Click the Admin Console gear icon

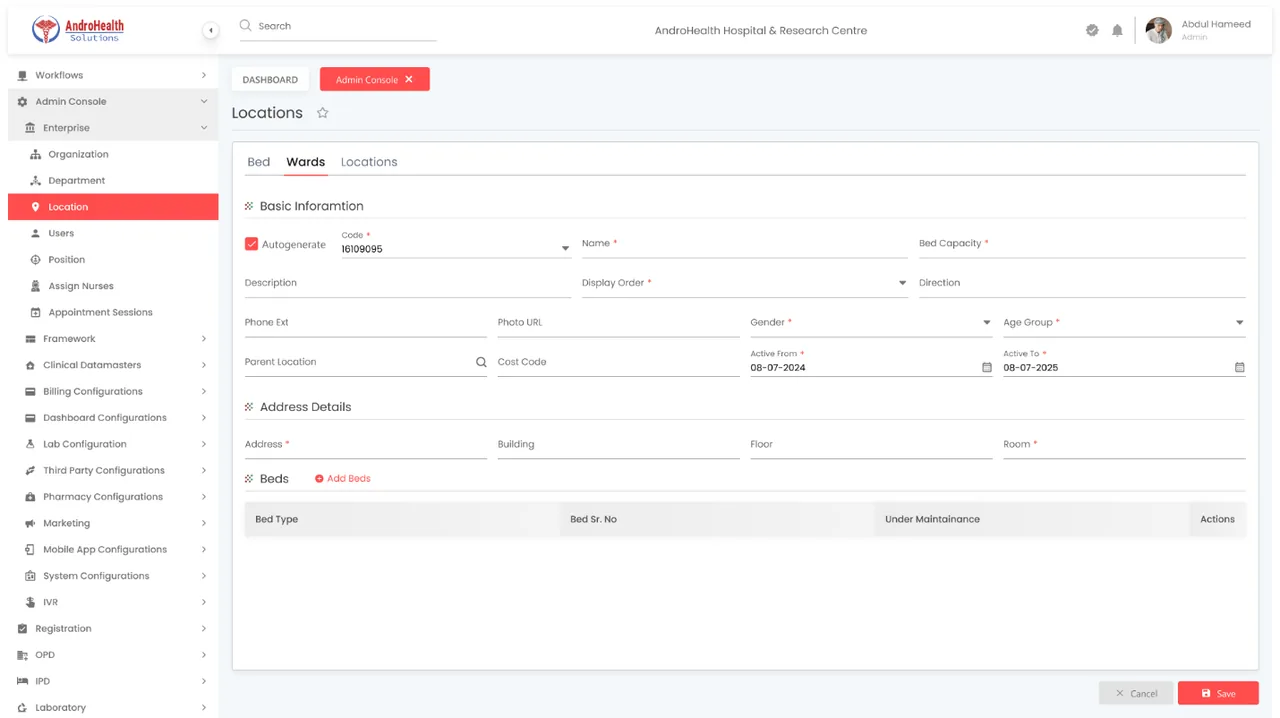(x=23, y=102)
